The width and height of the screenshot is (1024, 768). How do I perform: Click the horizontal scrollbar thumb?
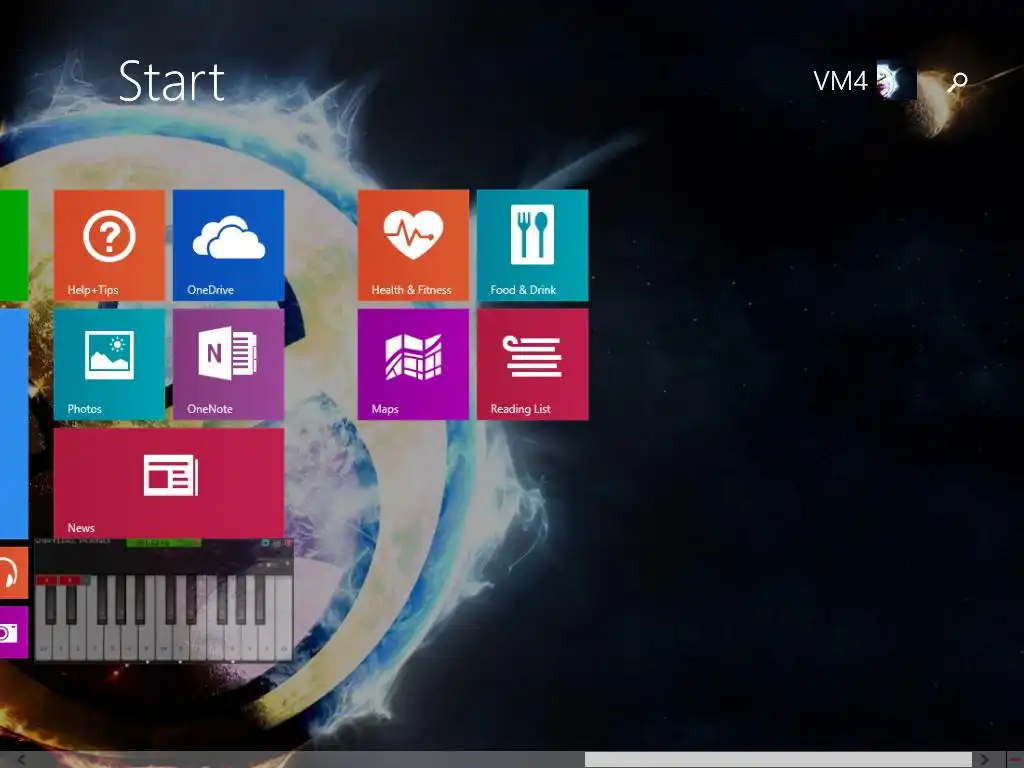(778, 760)
